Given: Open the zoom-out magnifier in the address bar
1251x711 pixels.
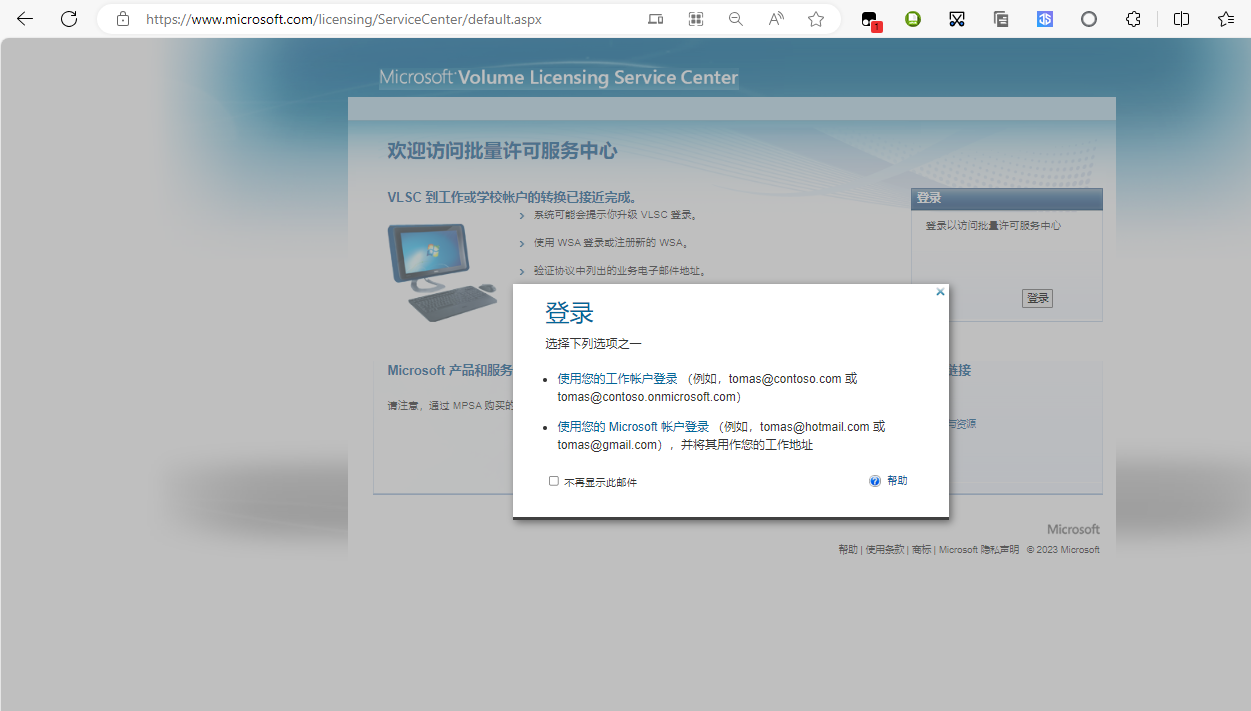Looking at the screenshot, I should pos(736,19).
